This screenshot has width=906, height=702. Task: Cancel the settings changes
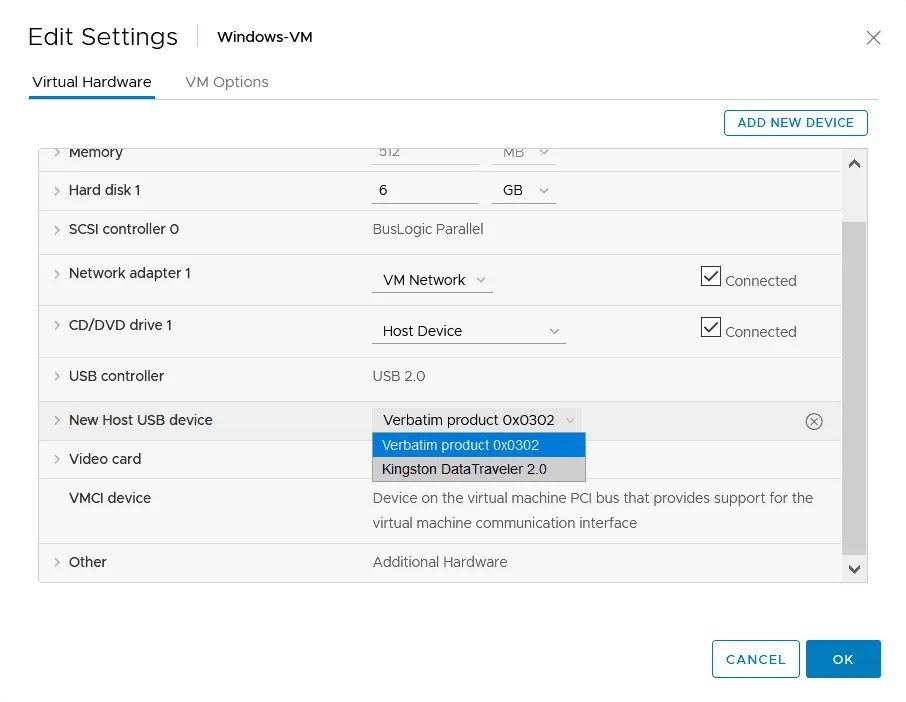click(755, 659)
